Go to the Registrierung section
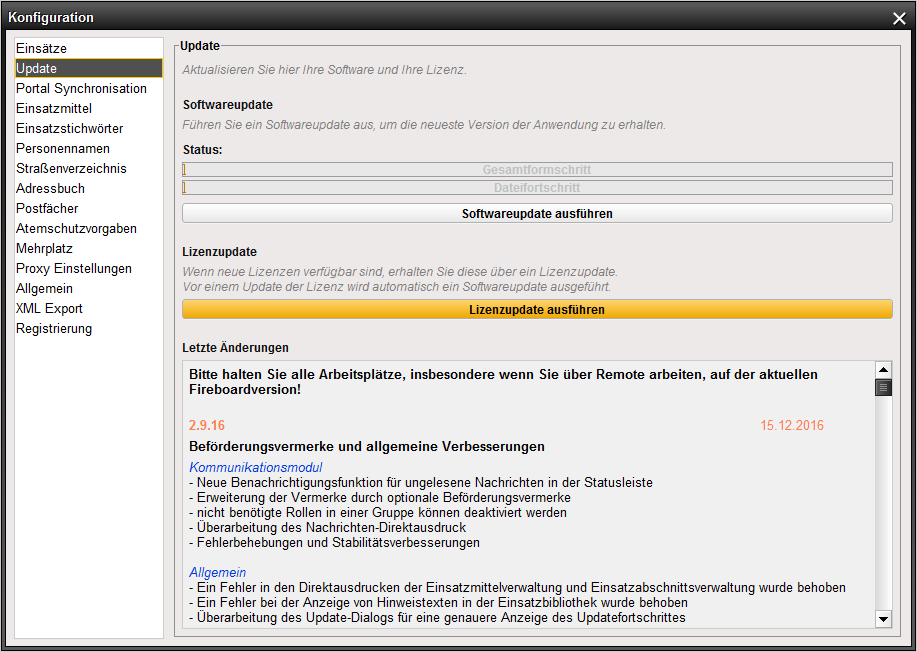This screenshot has height=652, width=917. pos(54,328)
